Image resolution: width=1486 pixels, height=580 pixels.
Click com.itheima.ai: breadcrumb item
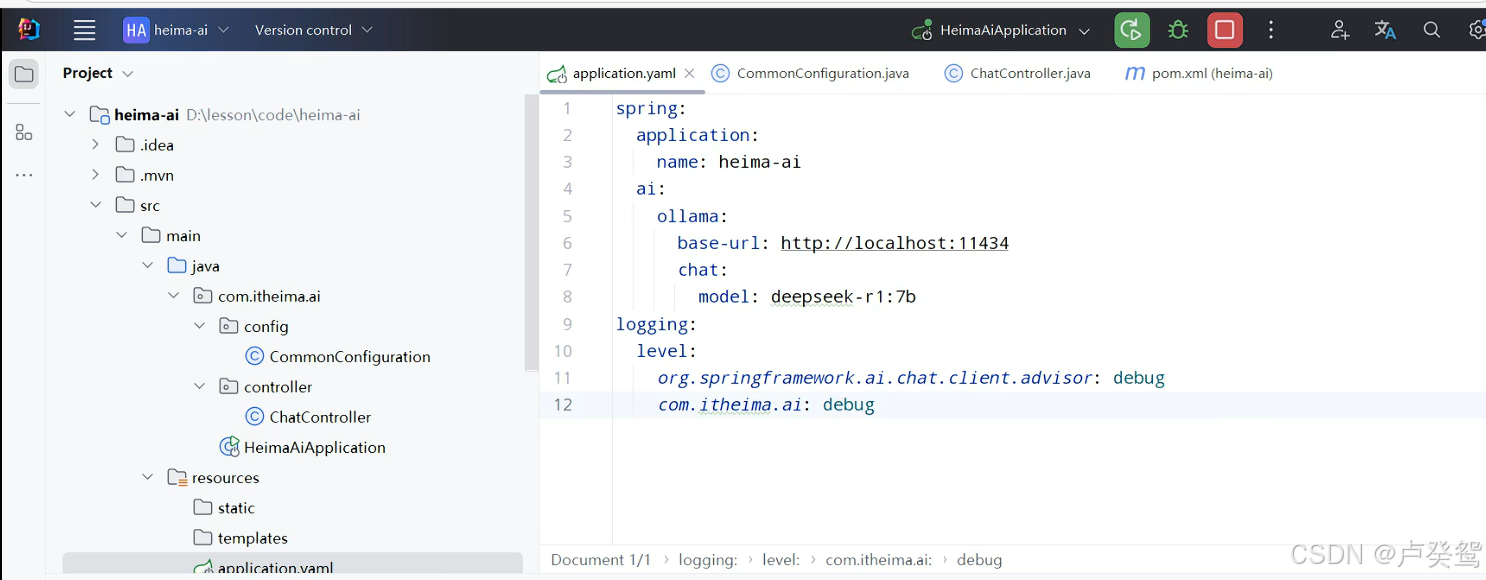pyautogui.click(x=878, y=560)
